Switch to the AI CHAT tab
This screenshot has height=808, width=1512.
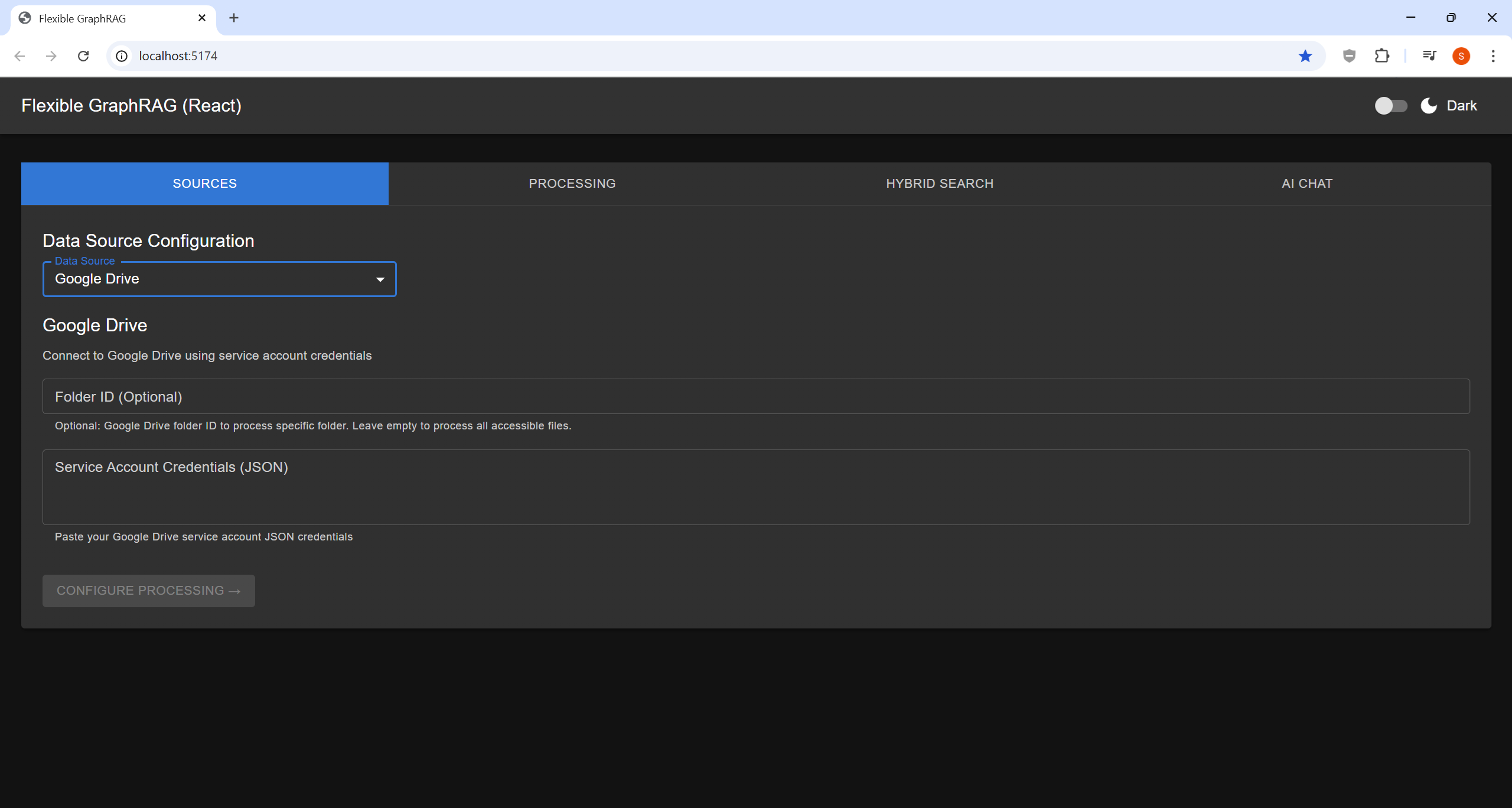click(1305, 183)
